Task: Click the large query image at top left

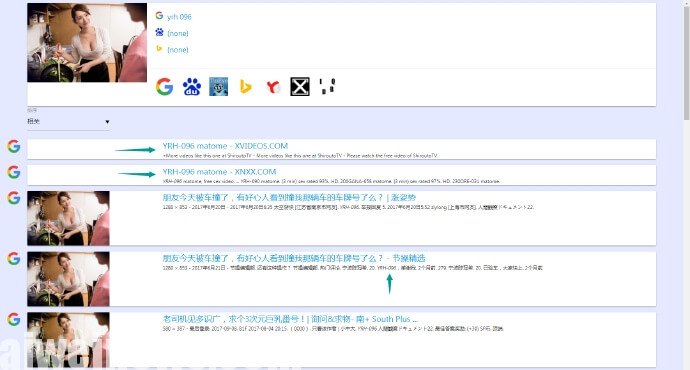Action: (x=87, y=43)
